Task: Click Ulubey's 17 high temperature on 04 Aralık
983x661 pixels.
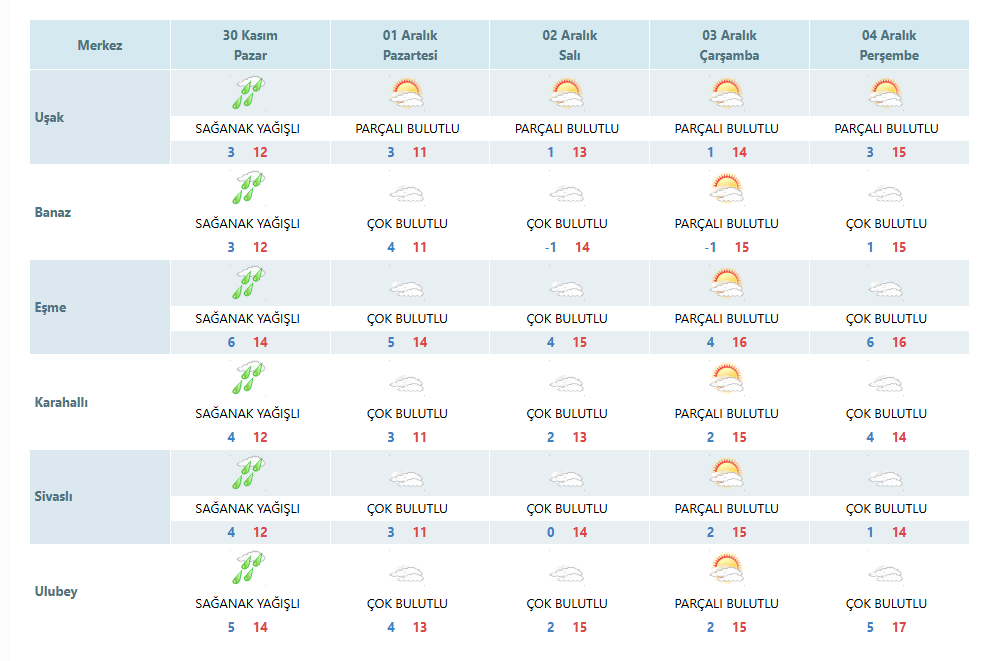Action: pyautogui.click(x=899, y=627)
